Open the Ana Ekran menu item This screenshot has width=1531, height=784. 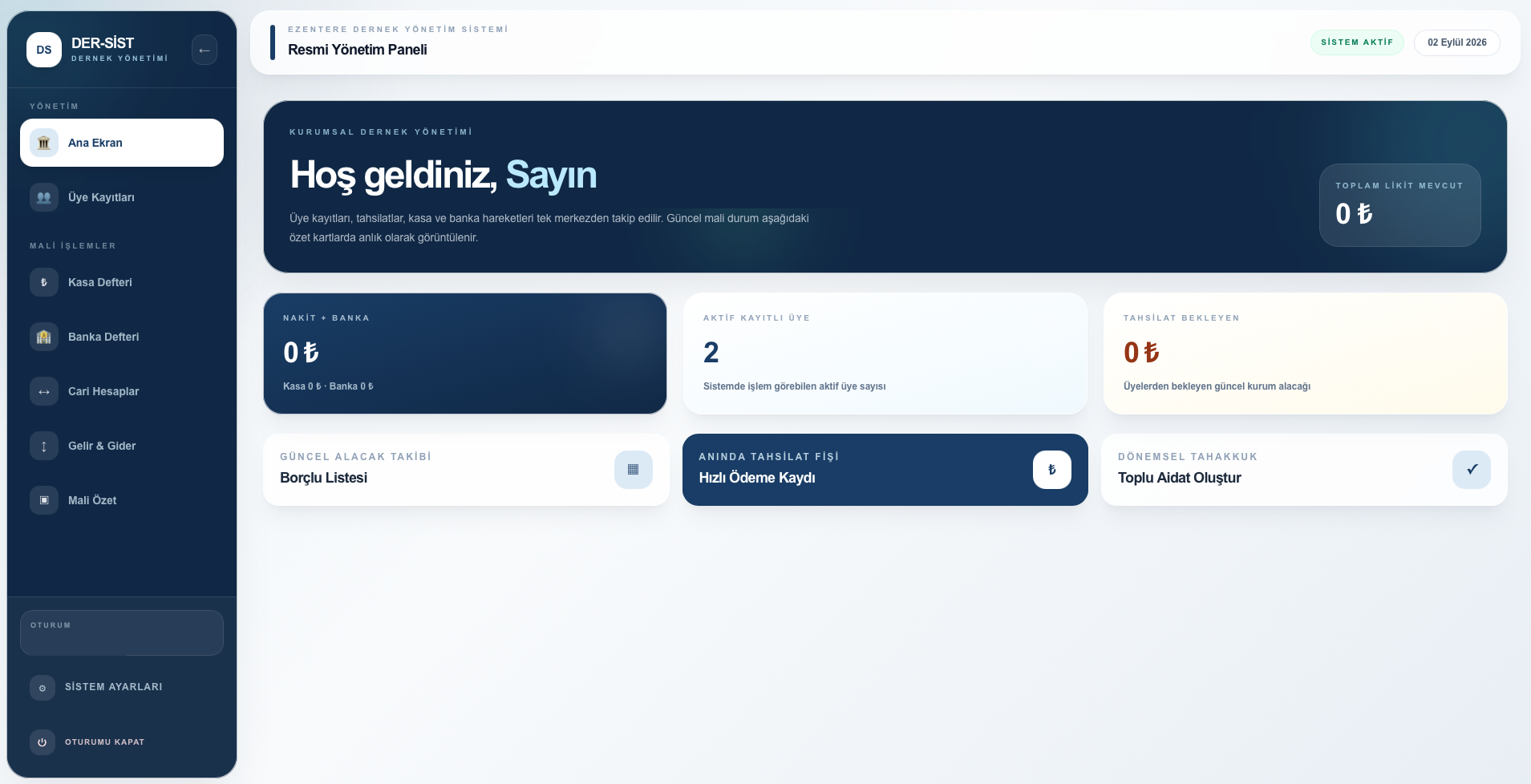point(122,143)
